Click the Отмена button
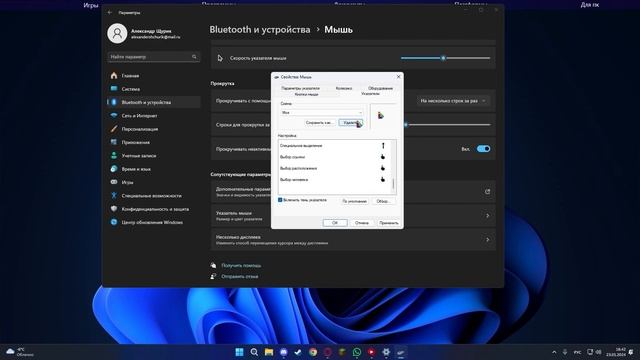The image size is (640, 360). point(362,223)
